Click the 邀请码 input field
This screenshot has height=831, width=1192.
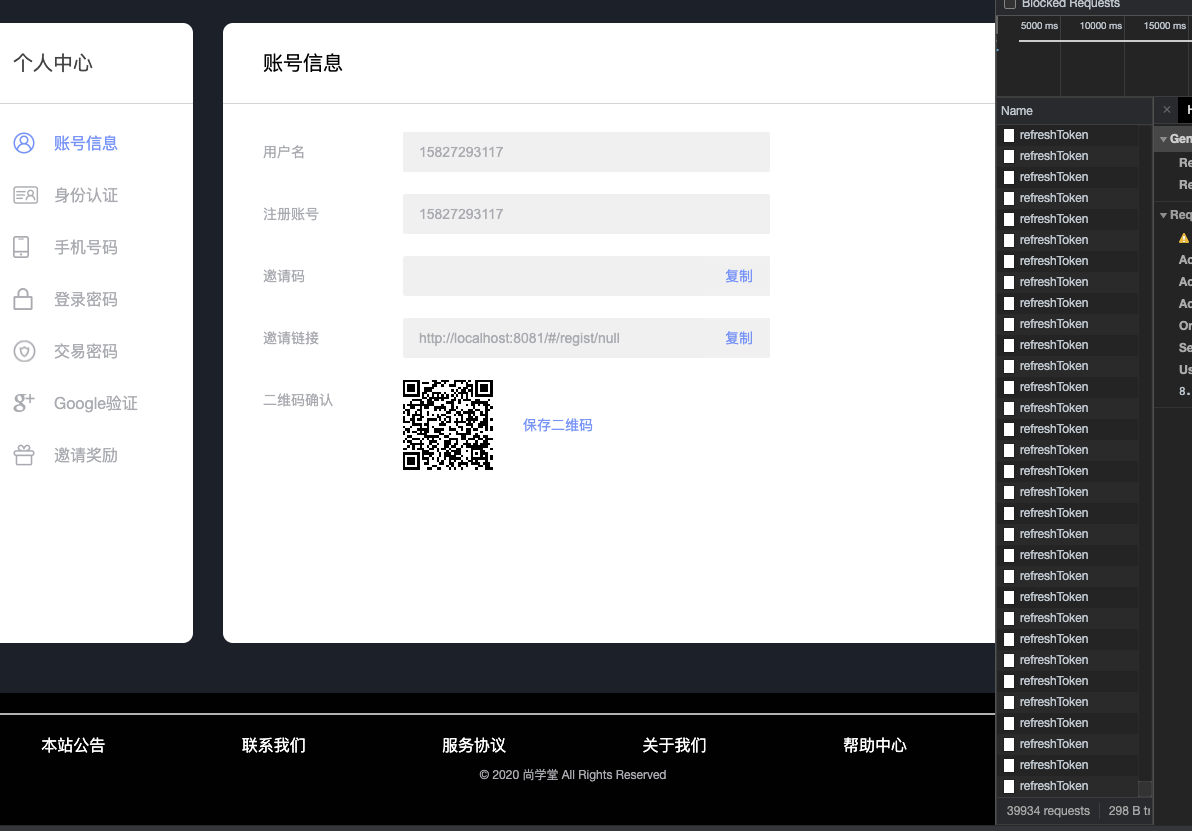click(586, 276)
